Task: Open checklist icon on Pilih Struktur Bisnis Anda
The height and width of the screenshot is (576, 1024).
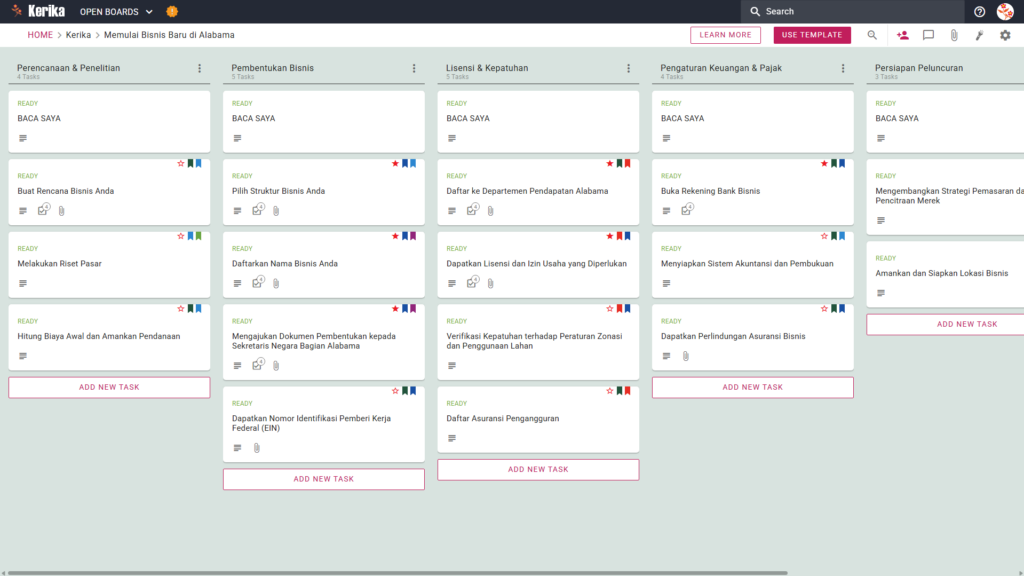Action: [x=258, y=210]
